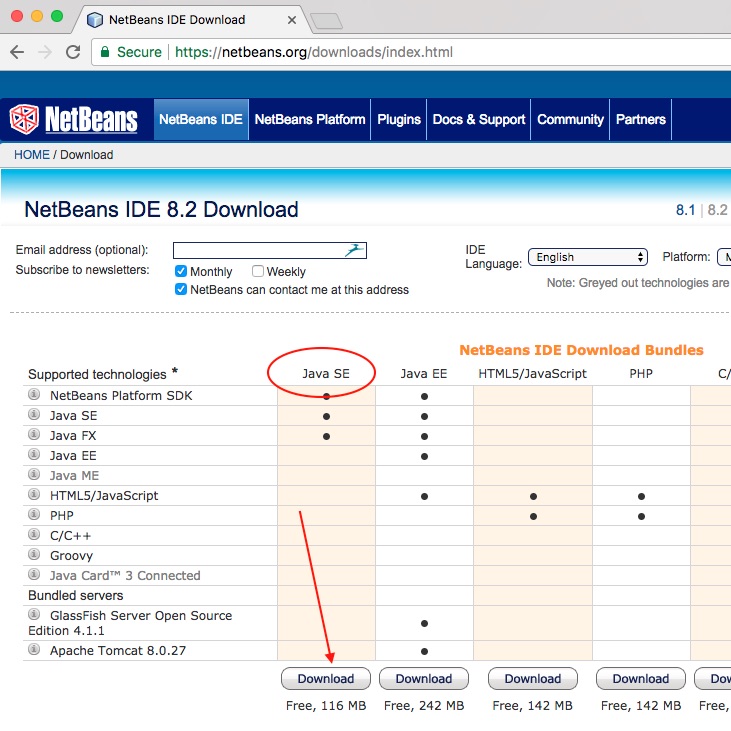Open info icon next to Java SE row
Viewport: 731px width, 731px height.
pos(34,414)
